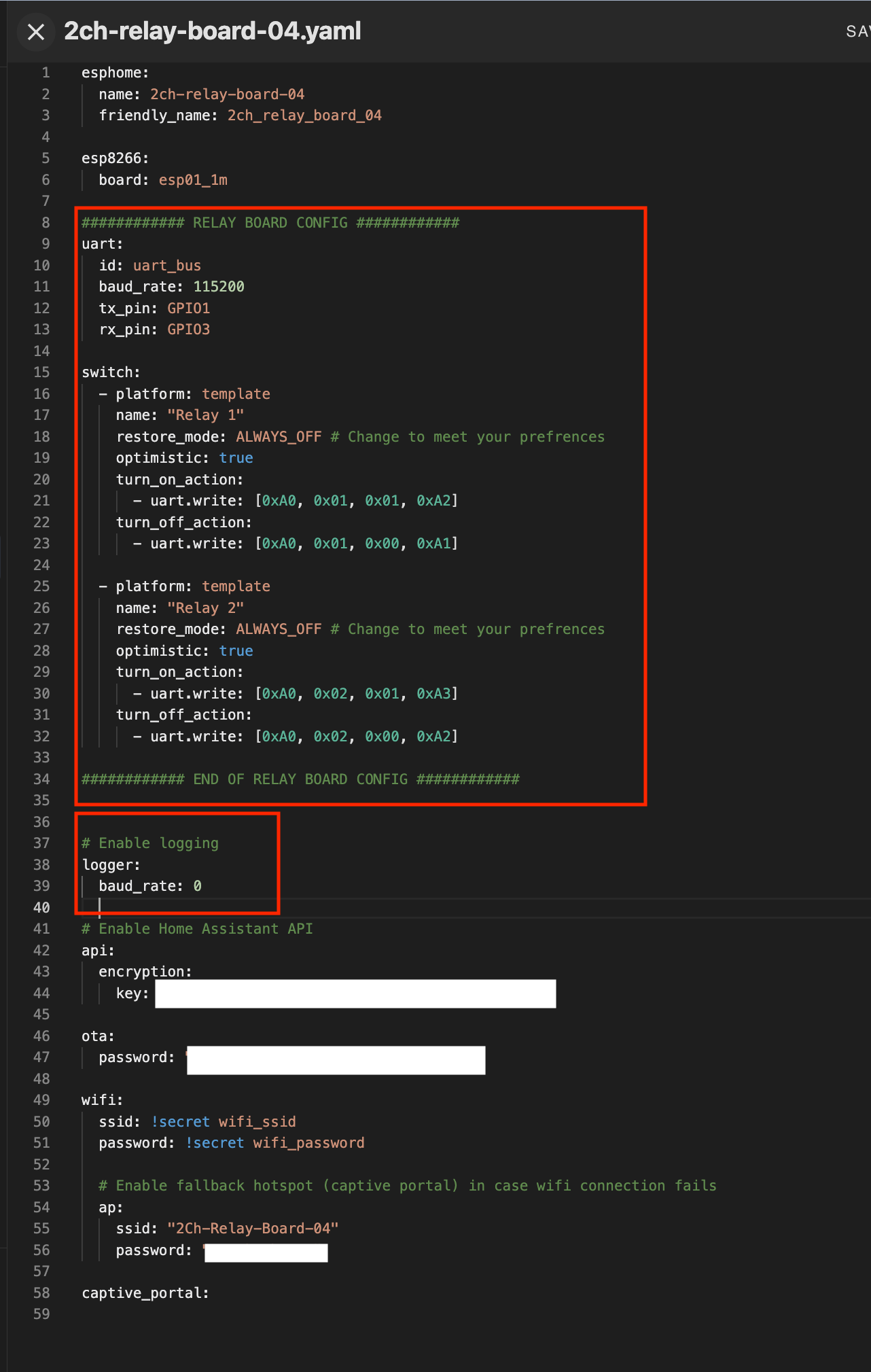Screen dimensions: 871x1372
Task: Click the !secret wifi_ssid value
Action: [224, 1122]
